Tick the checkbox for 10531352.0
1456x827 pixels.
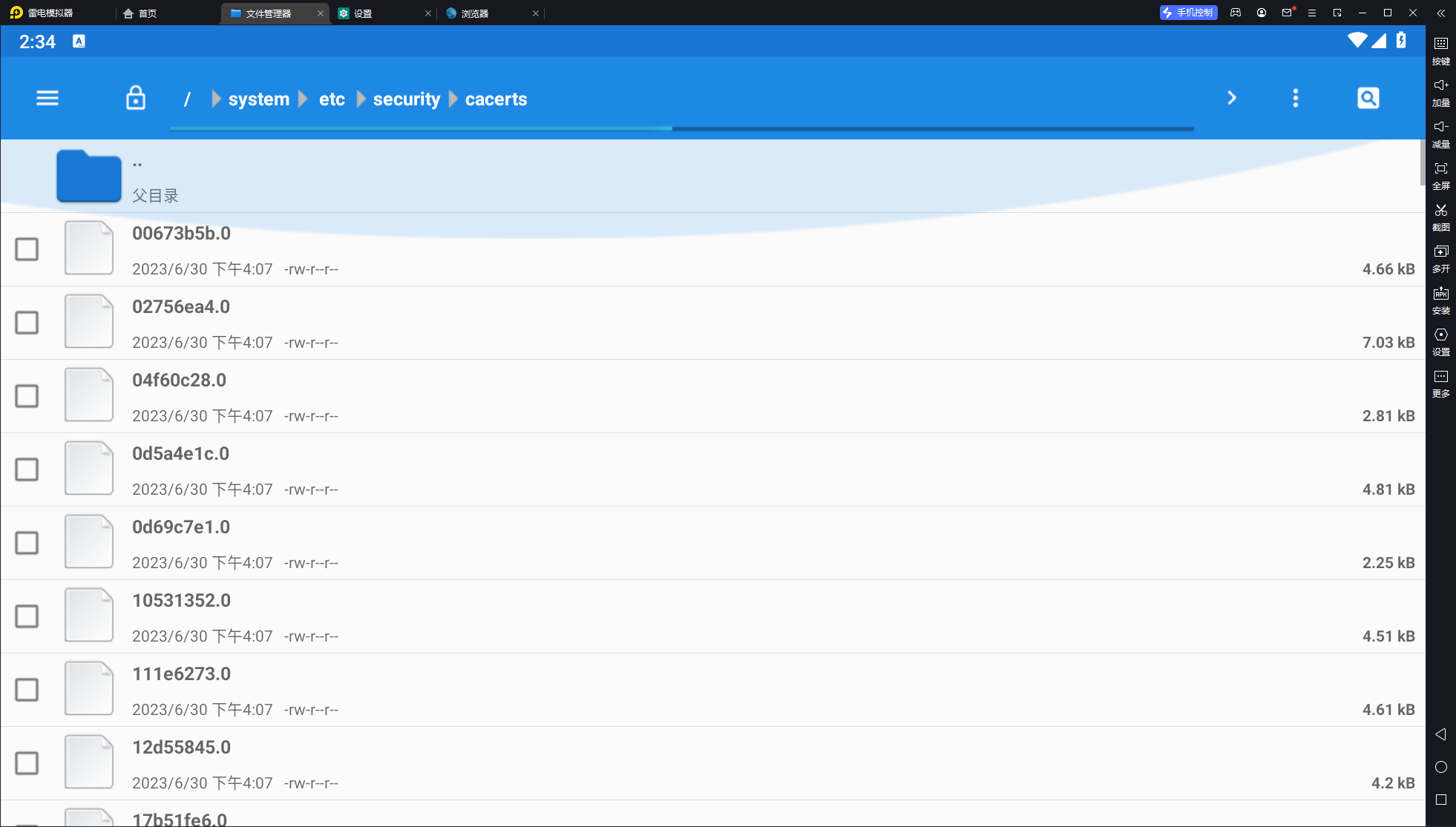click(x=27, y=616)
